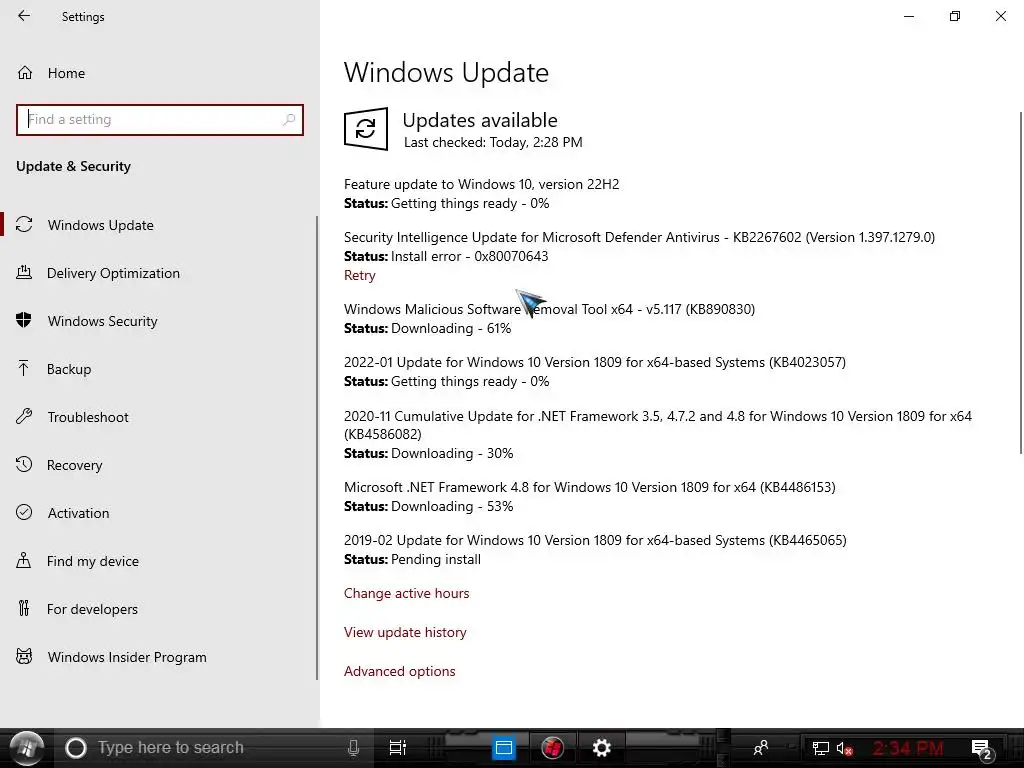Image resolution: width=1024 pixels, height=768 pixels.
Task: Click the sidebar vertical scrollbar
Action: (x=317, y=448)
